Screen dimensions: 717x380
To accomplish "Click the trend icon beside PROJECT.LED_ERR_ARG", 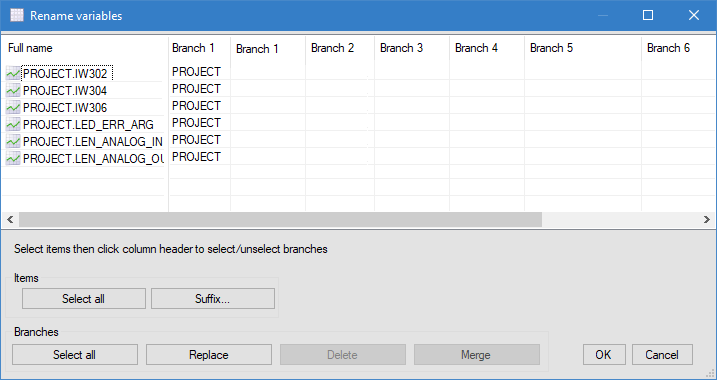I will pyautogui.click(x=13, y=124).
